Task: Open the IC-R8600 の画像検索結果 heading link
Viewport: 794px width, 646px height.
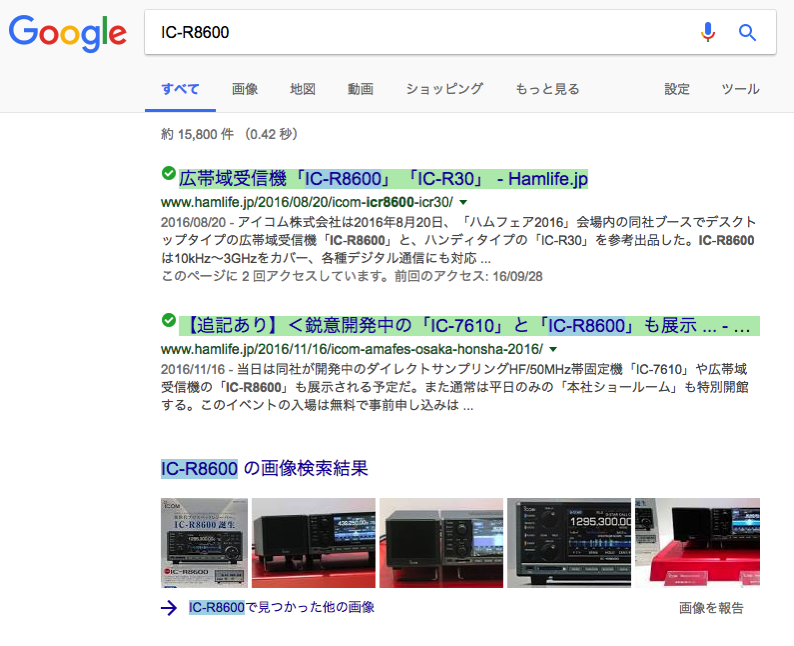Action: 264,468
